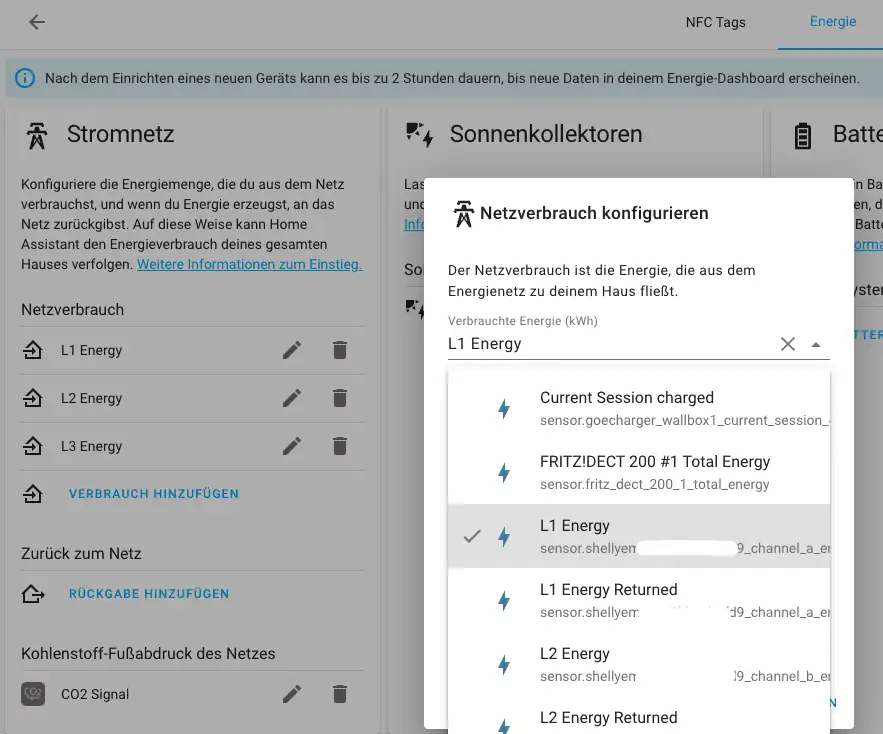Open Weitere Informationen zum Einstieg link
Screen dimensions: 883x734
(x=249, y=265)
